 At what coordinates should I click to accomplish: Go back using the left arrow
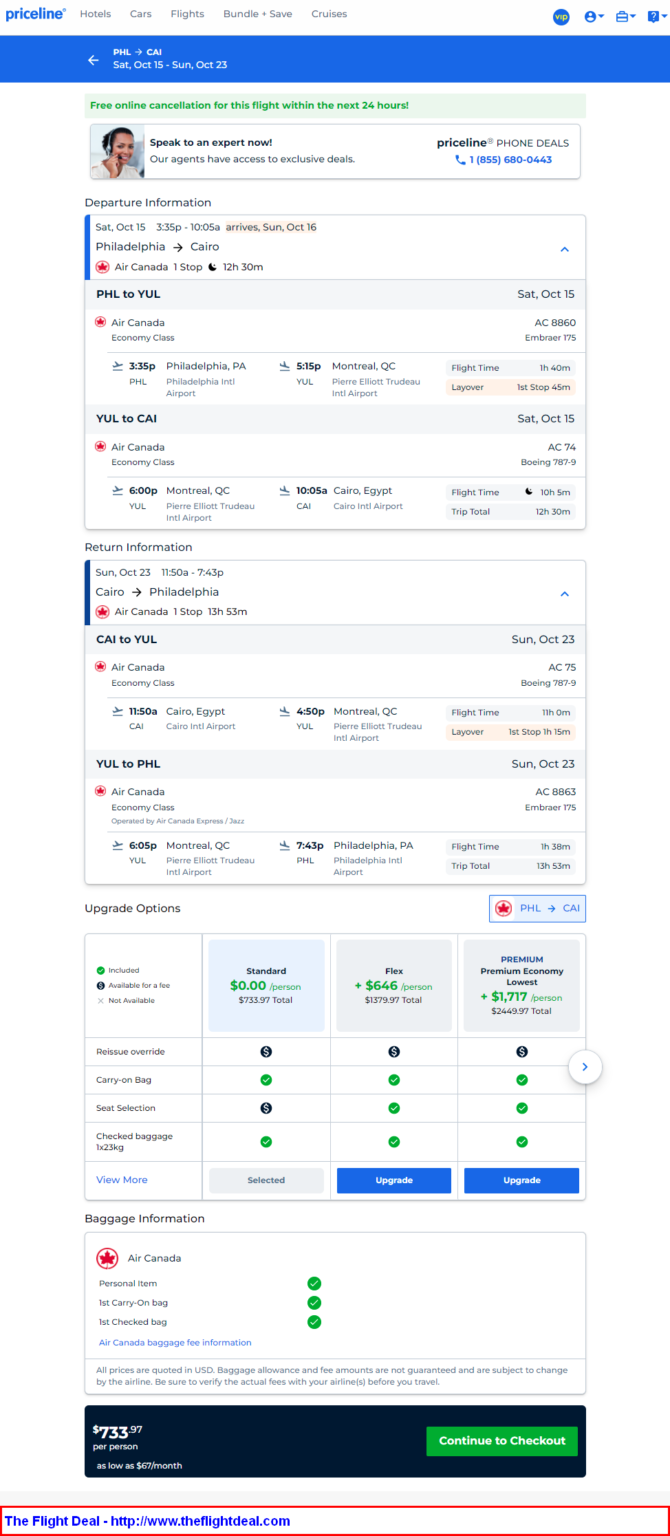click(x=93, y=60)
